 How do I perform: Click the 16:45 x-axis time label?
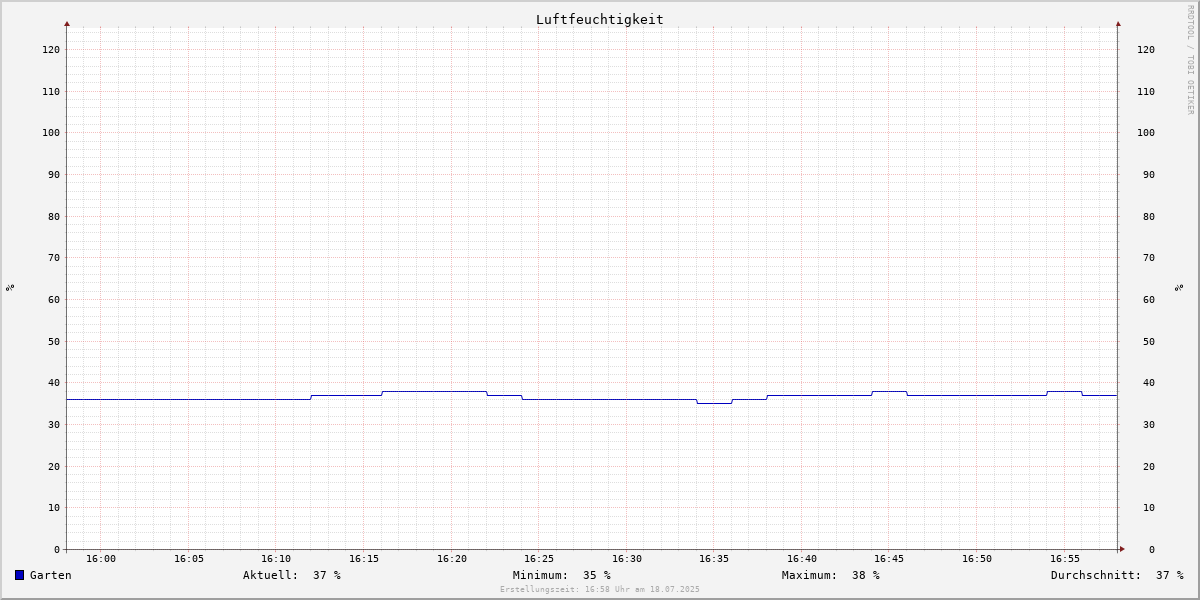(890, 559)
